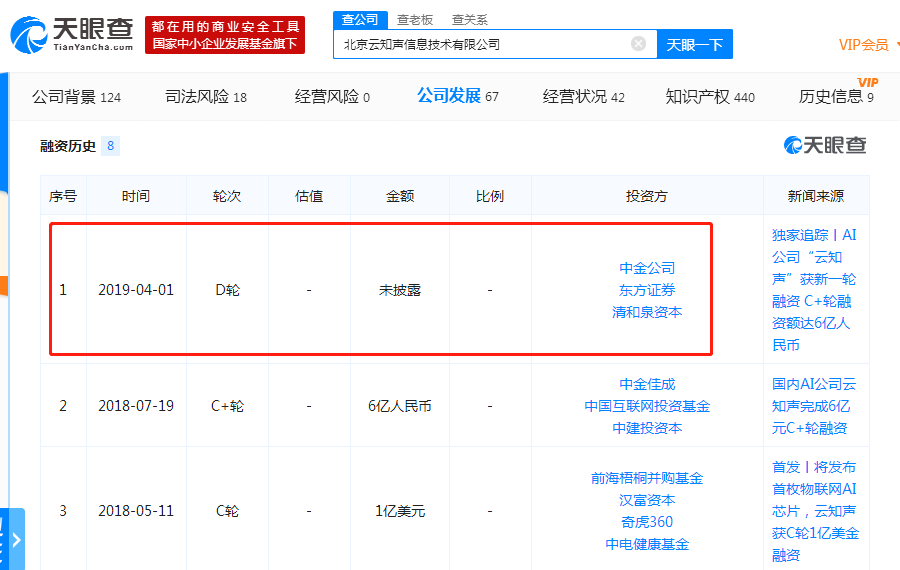Clear the search box with the X icon

point(638,44)
